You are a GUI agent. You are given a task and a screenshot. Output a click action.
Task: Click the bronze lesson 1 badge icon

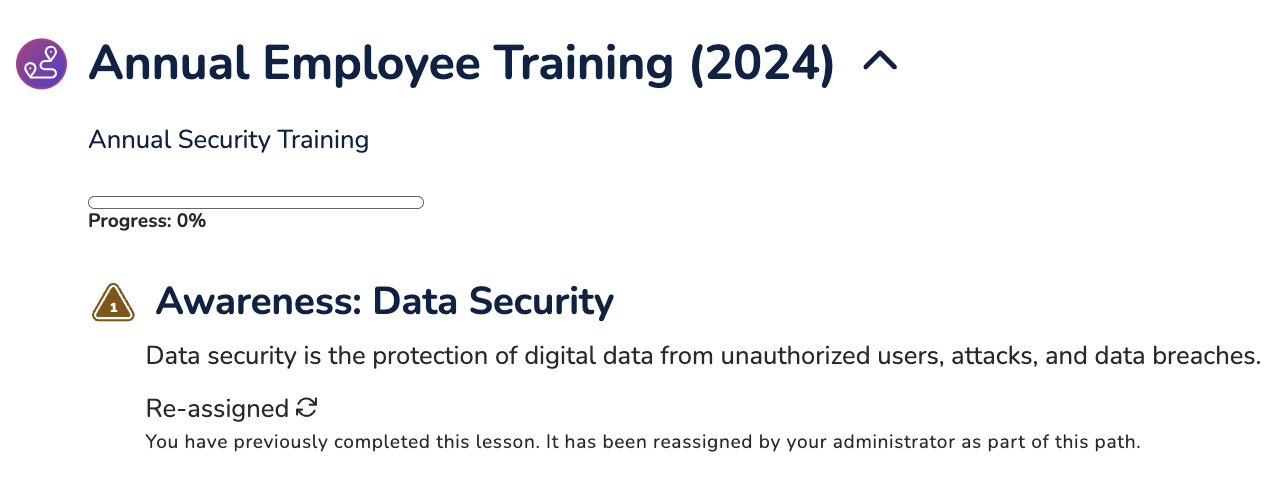click(x=113, y=302)
